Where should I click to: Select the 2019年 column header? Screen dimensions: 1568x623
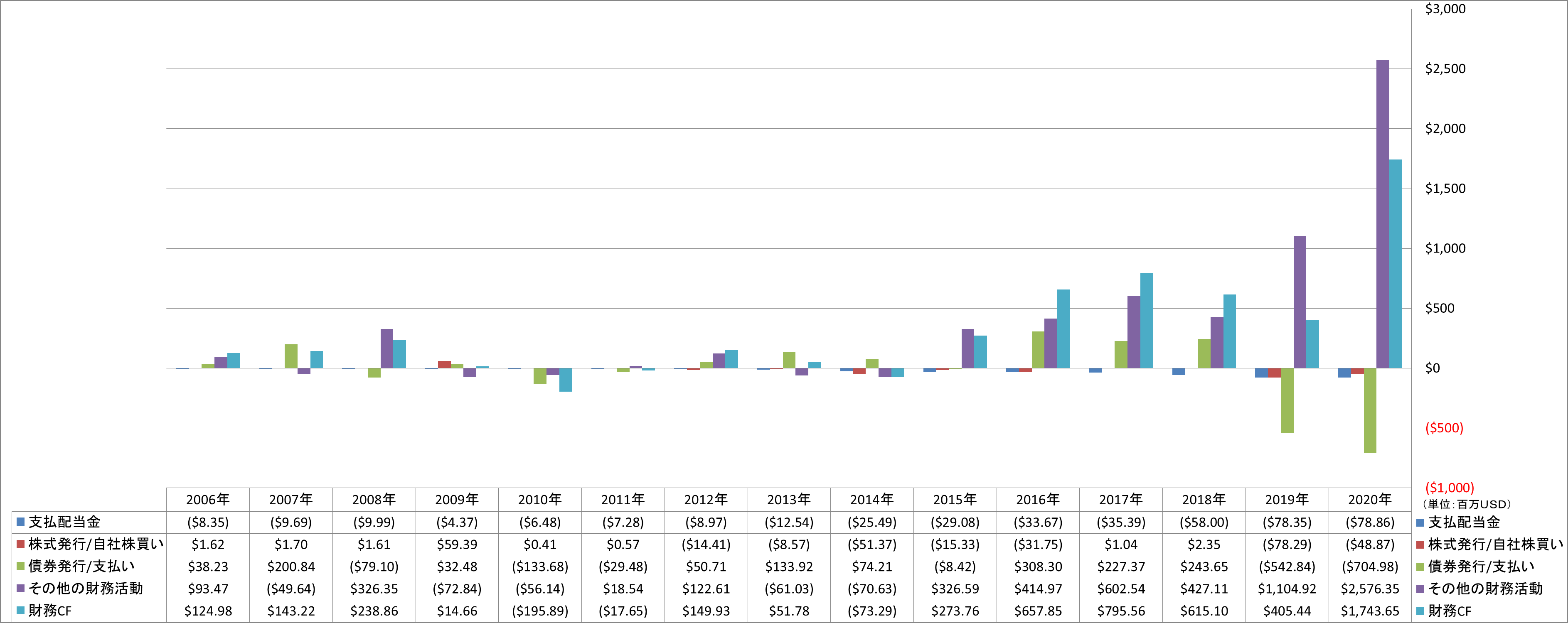pyautogui.click(x=1287, y=500)
